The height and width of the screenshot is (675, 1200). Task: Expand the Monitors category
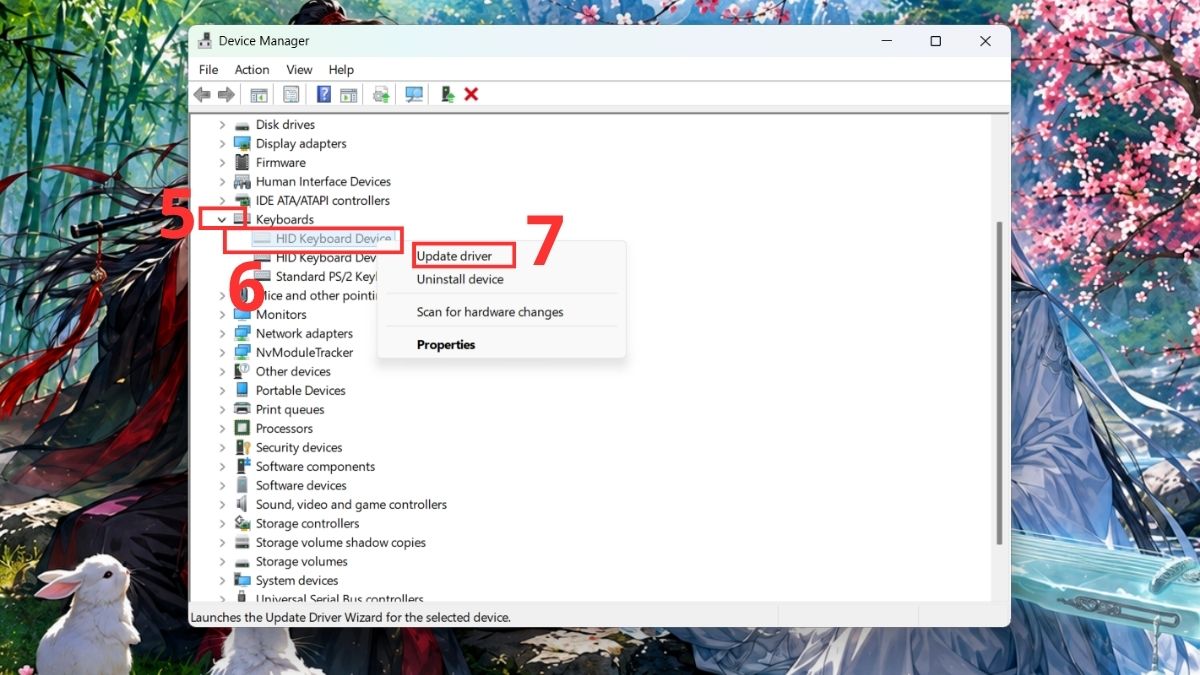223,314
